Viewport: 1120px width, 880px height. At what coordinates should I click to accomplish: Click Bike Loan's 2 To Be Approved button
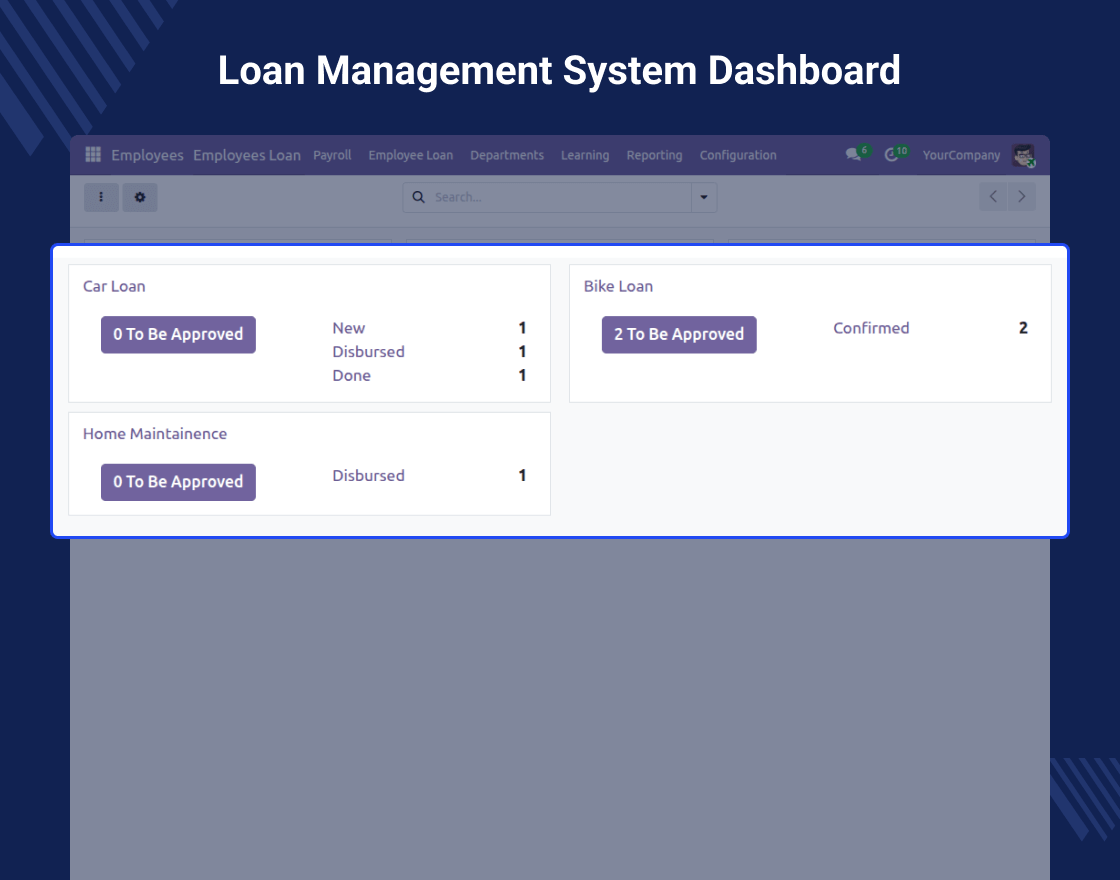(679, 334)
